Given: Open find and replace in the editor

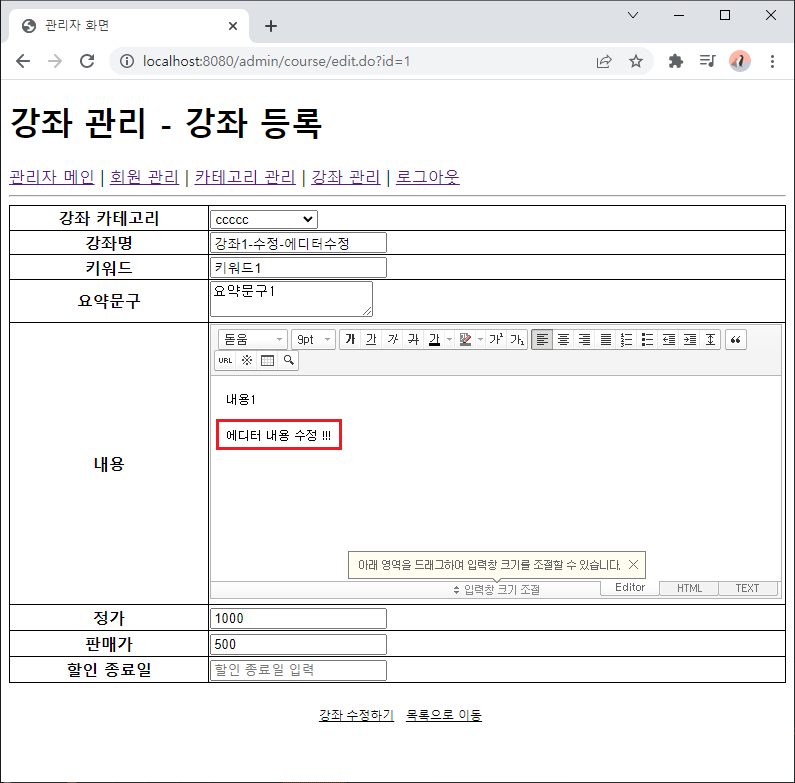Looking at the screenshot, I should click(288, 361).
